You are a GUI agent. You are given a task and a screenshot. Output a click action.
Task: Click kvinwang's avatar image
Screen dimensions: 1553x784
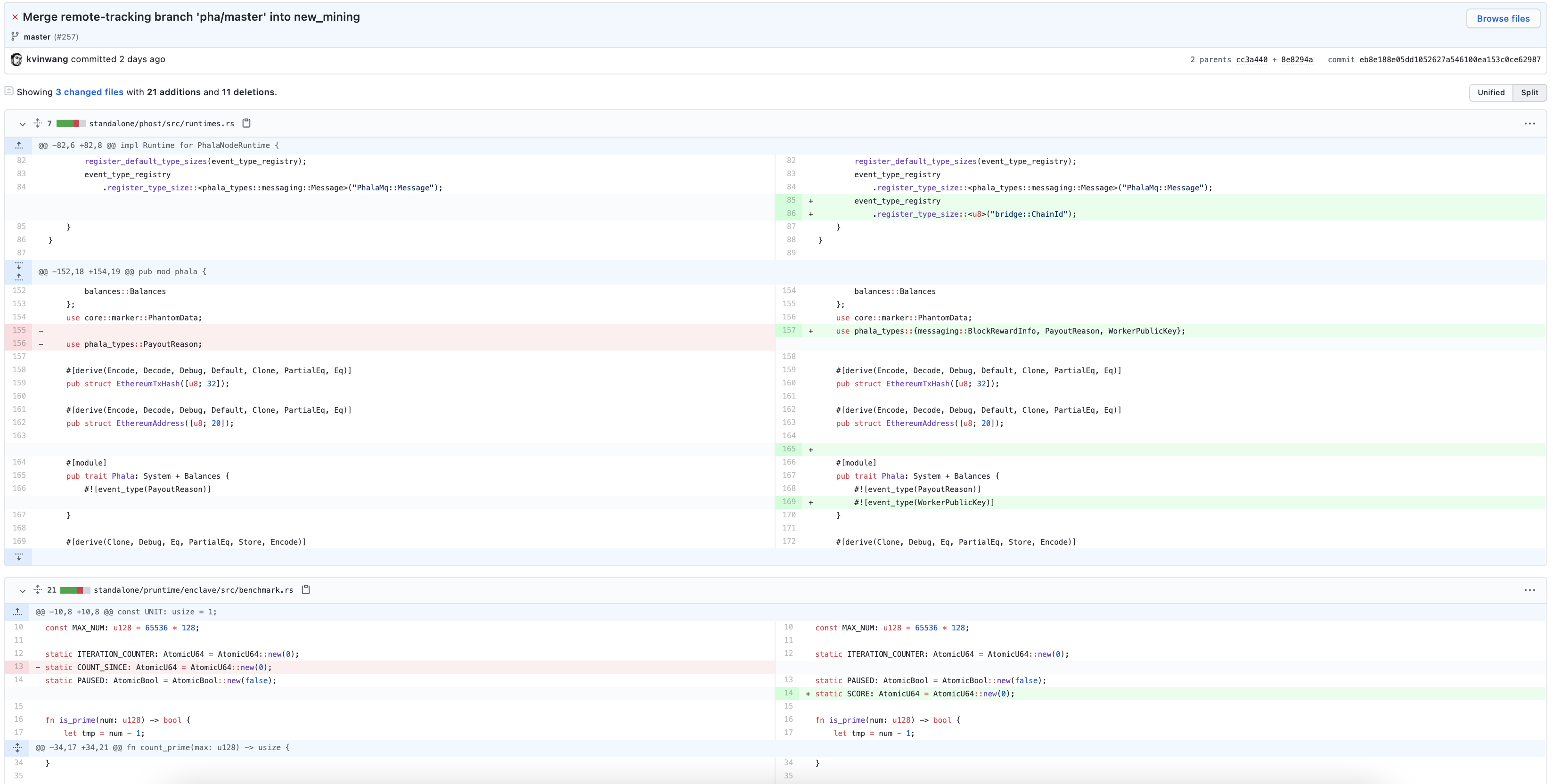click(16, 59)
